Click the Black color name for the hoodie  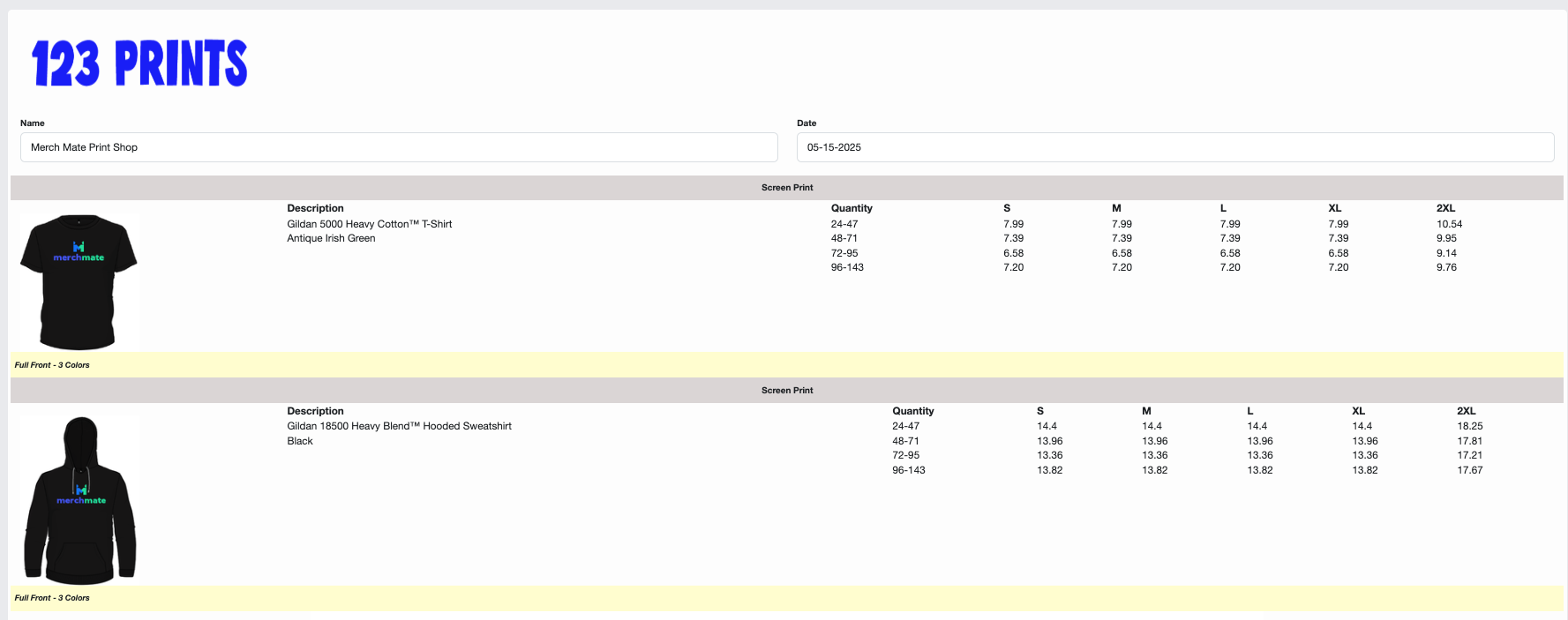[300, 441]
